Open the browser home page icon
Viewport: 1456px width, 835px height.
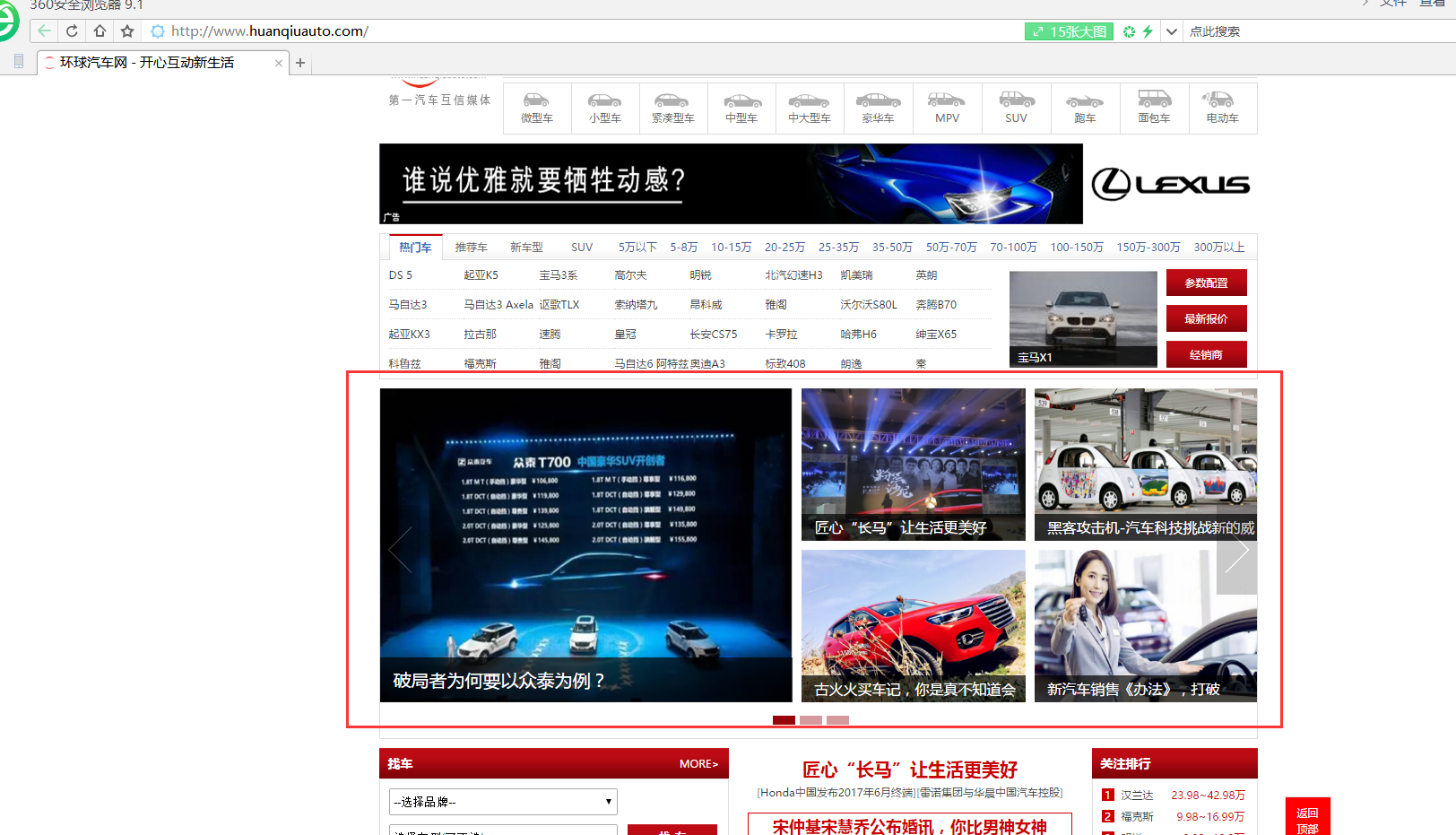pyautogui.click(x=100, y=31)
